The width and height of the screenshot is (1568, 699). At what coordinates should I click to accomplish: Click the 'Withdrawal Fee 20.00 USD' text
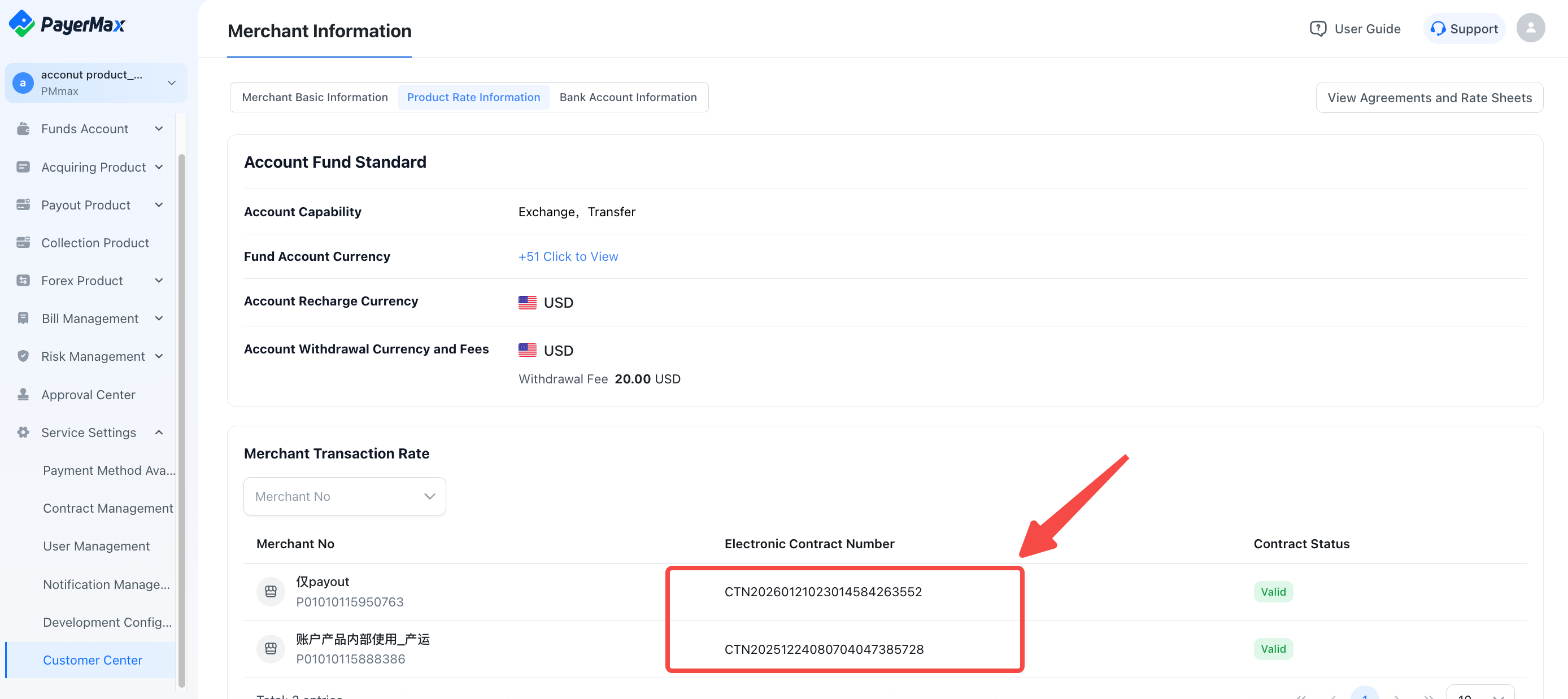point(599,378)
